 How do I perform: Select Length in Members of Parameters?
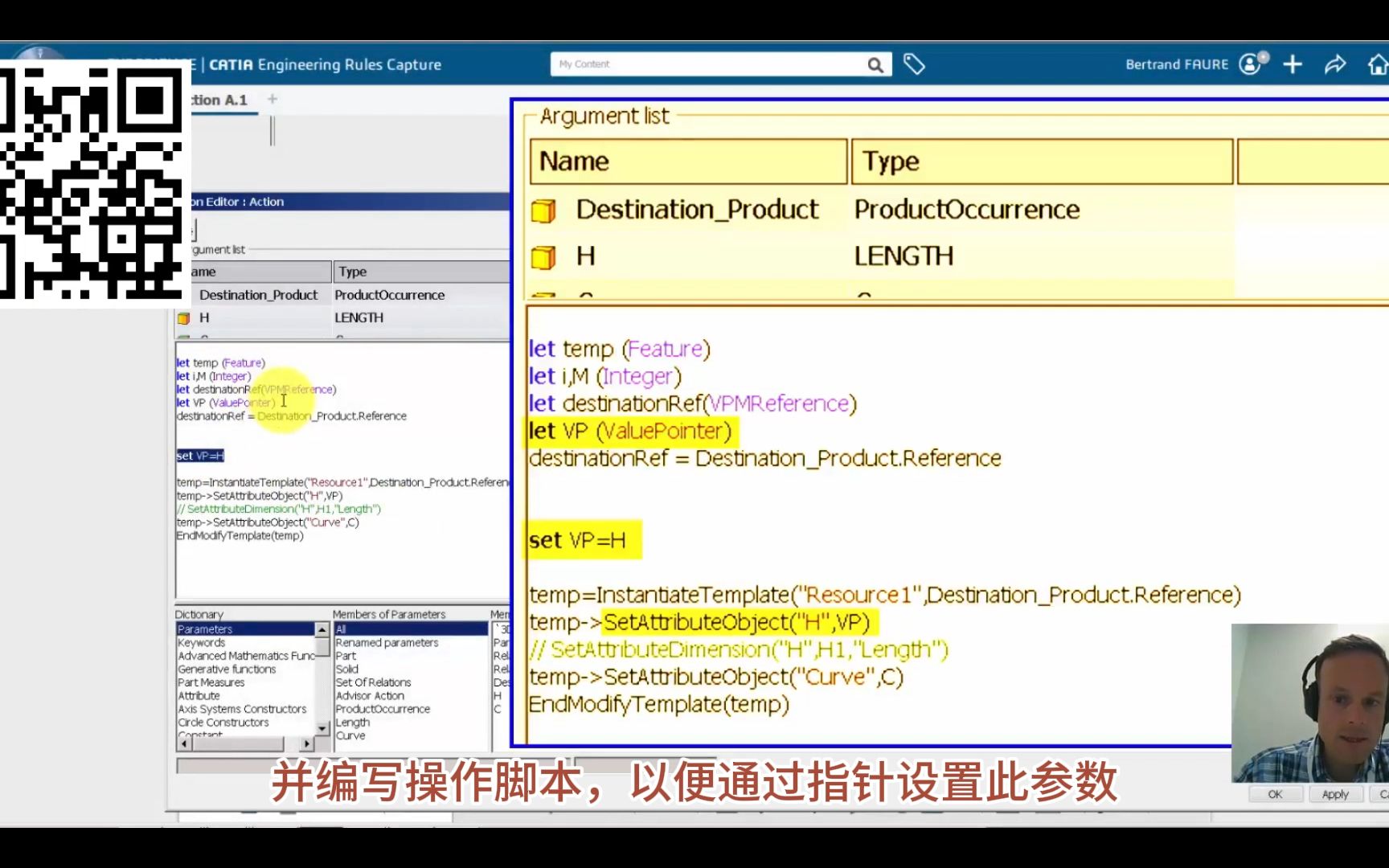coord(353,722)
